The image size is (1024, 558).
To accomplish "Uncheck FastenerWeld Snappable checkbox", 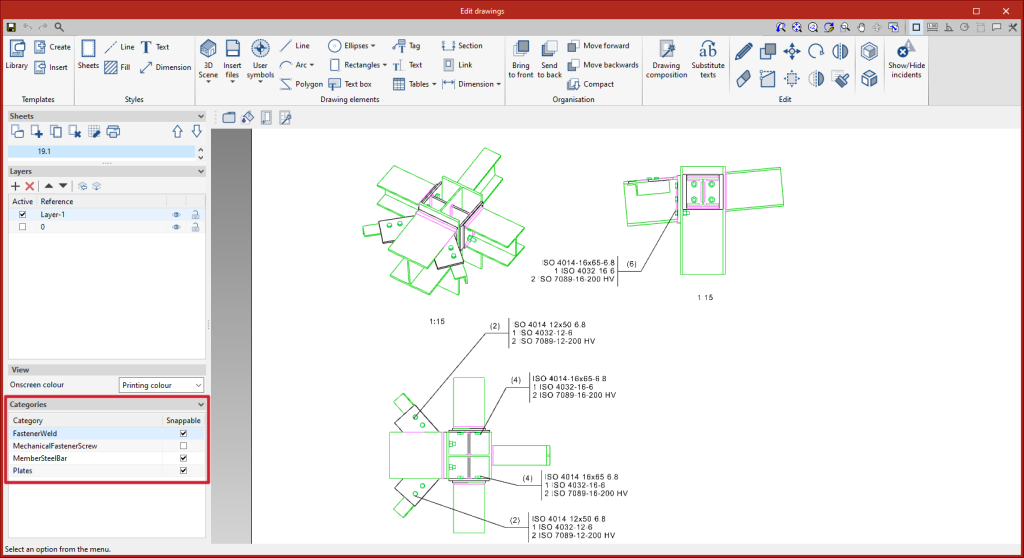I will pyautogui.click(x=184, y=433).
